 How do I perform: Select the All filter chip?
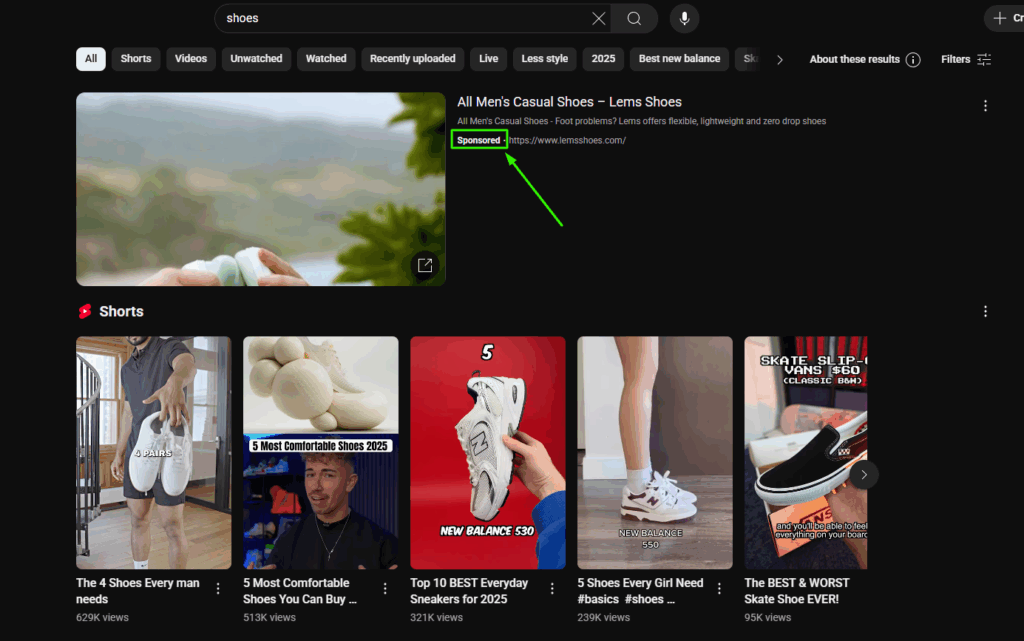(91, 59)
